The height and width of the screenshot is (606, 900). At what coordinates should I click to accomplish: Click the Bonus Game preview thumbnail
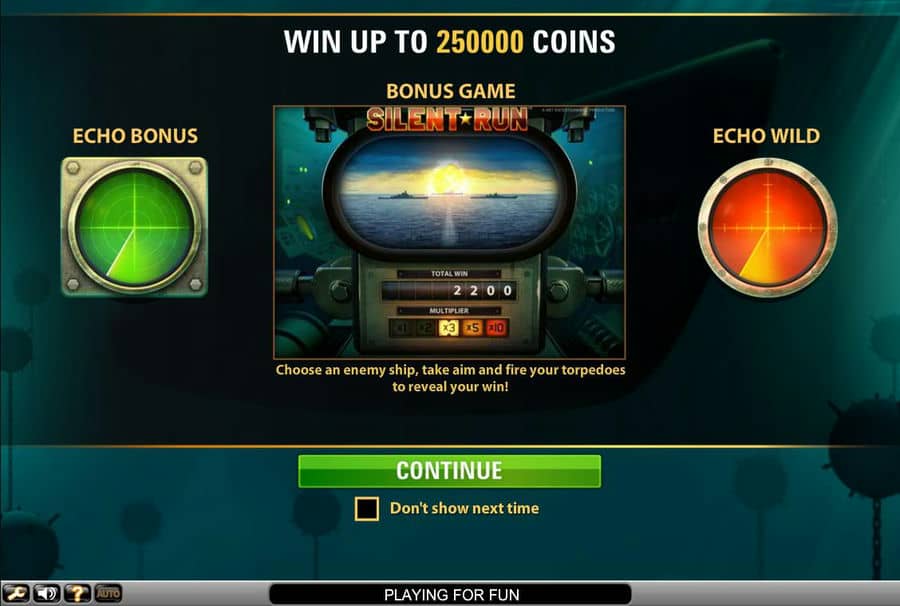(x=449, y=232)
